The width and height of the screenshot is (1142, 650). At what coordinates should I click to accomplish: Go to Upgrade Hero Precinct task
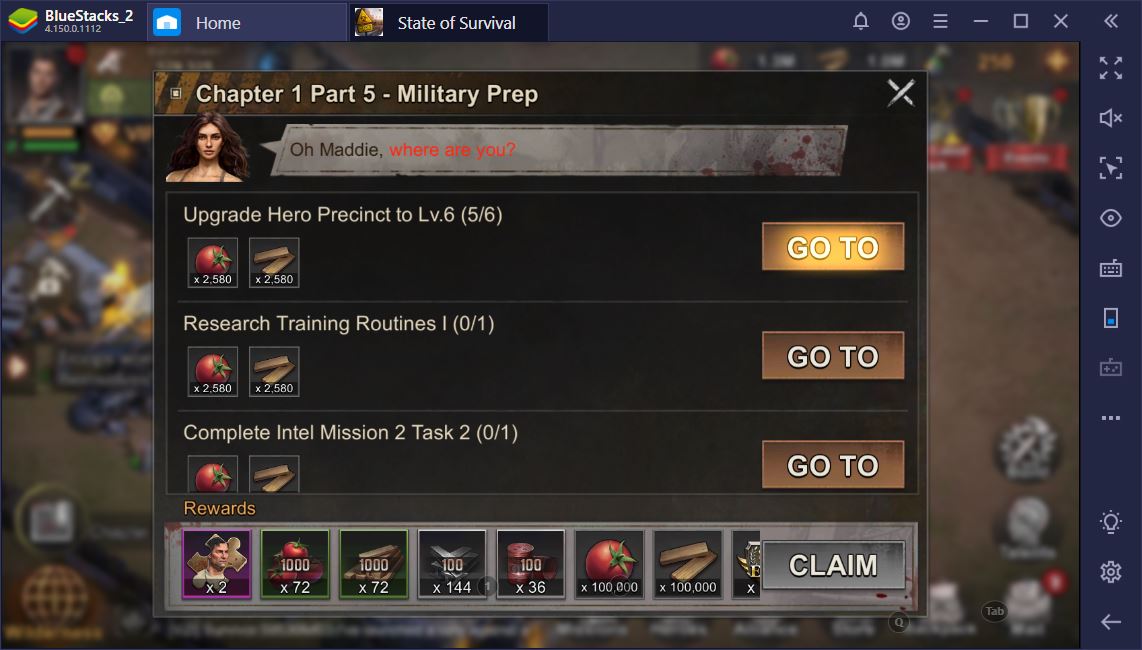click(x=833, y=247)
